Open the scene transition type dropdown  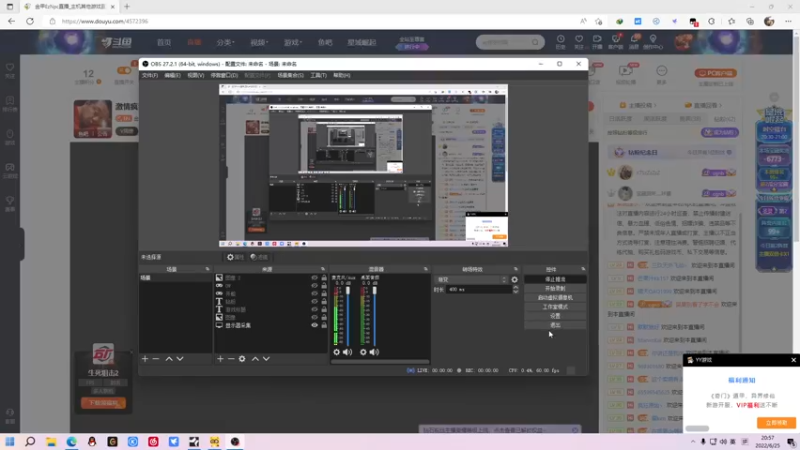coord(471,280)
